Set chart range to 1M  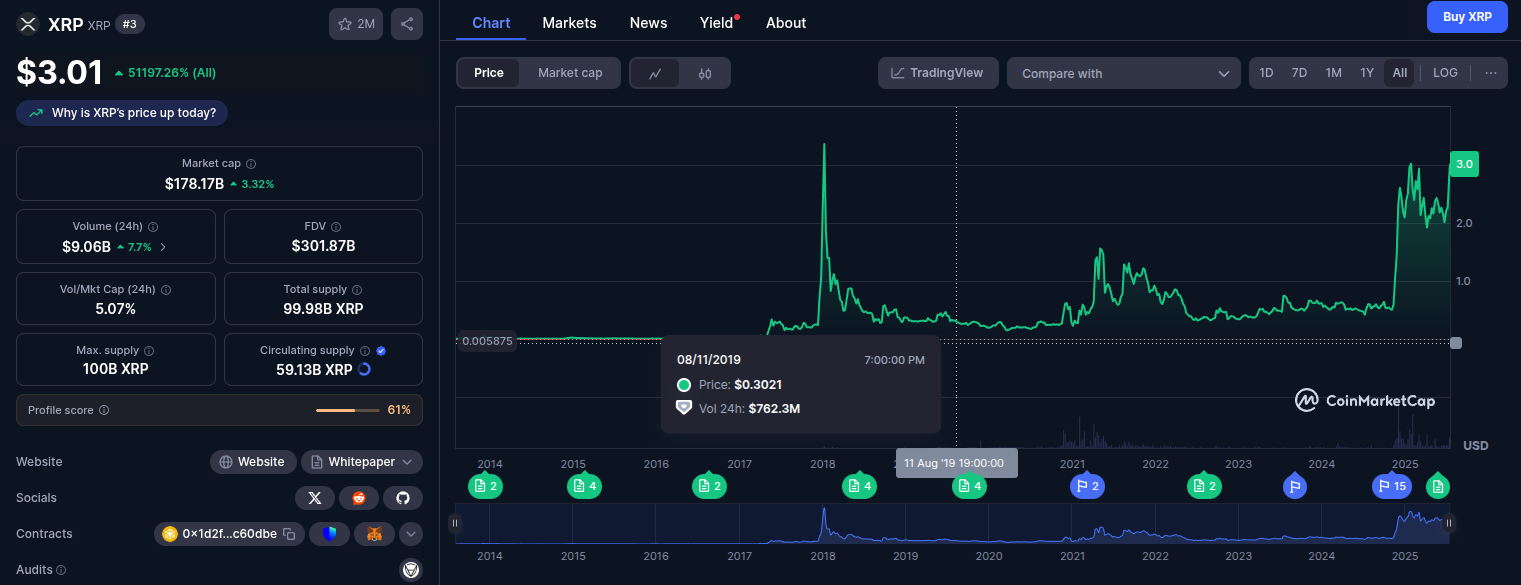pyautogui.click(x=1333, y=73)
